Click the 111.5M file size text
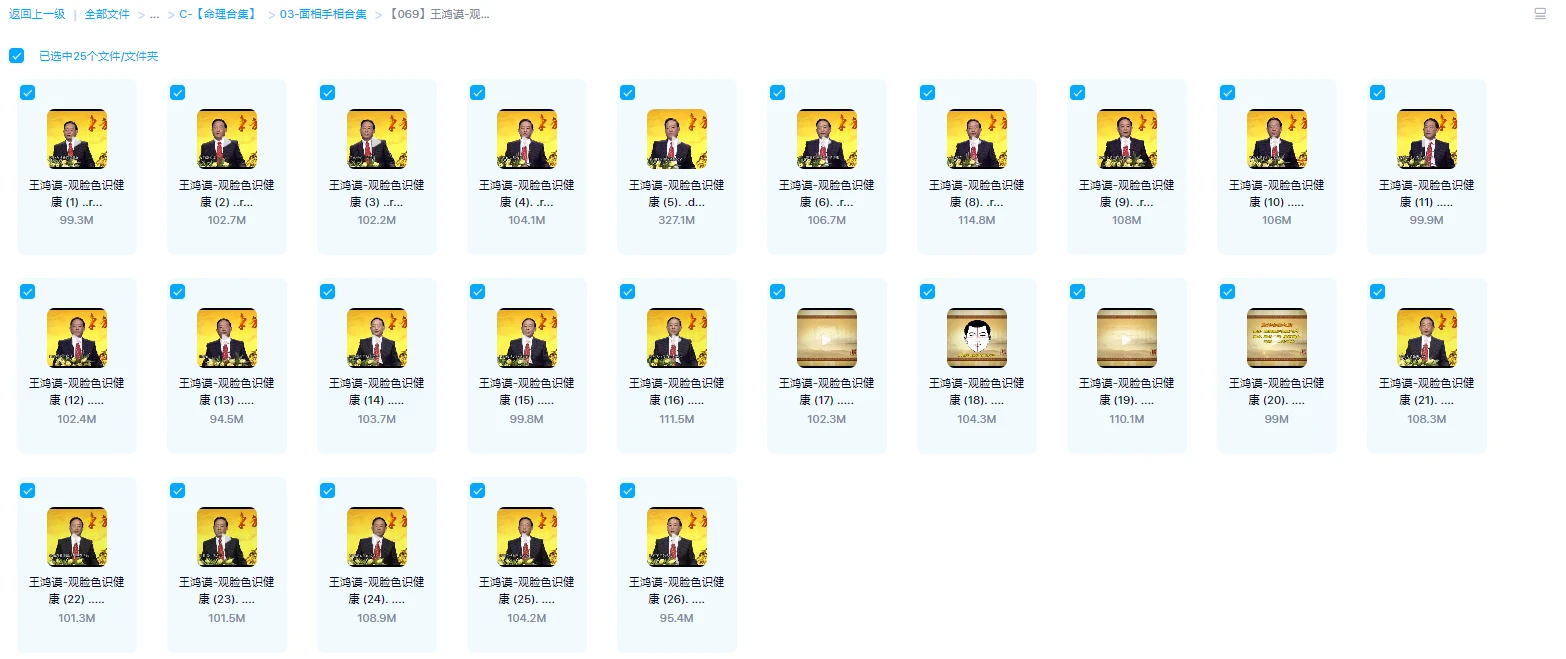The image size is (1566, 659). (x=677, y=419)
